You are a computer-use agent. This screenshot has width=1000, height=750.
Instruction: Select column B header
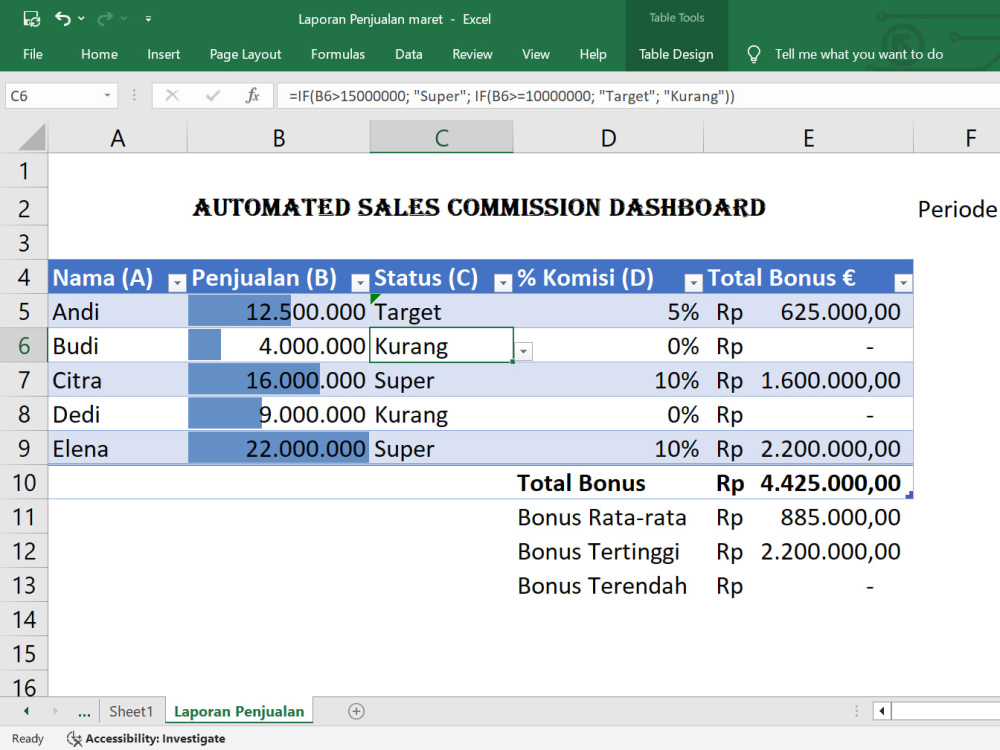coord(279,138)
